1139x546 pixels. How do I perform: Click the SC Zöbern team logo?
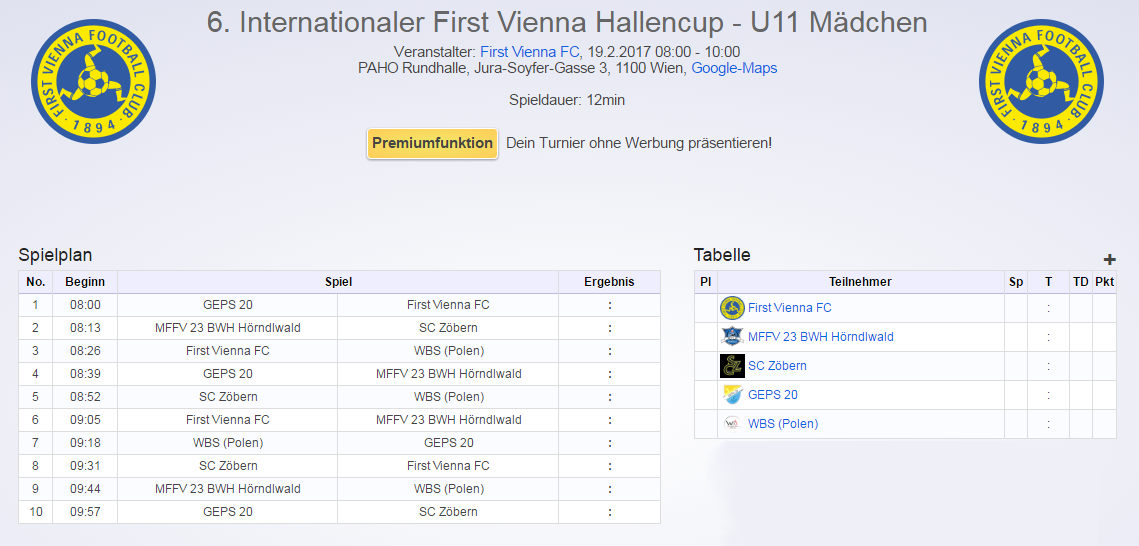click(x=732, y=366)
